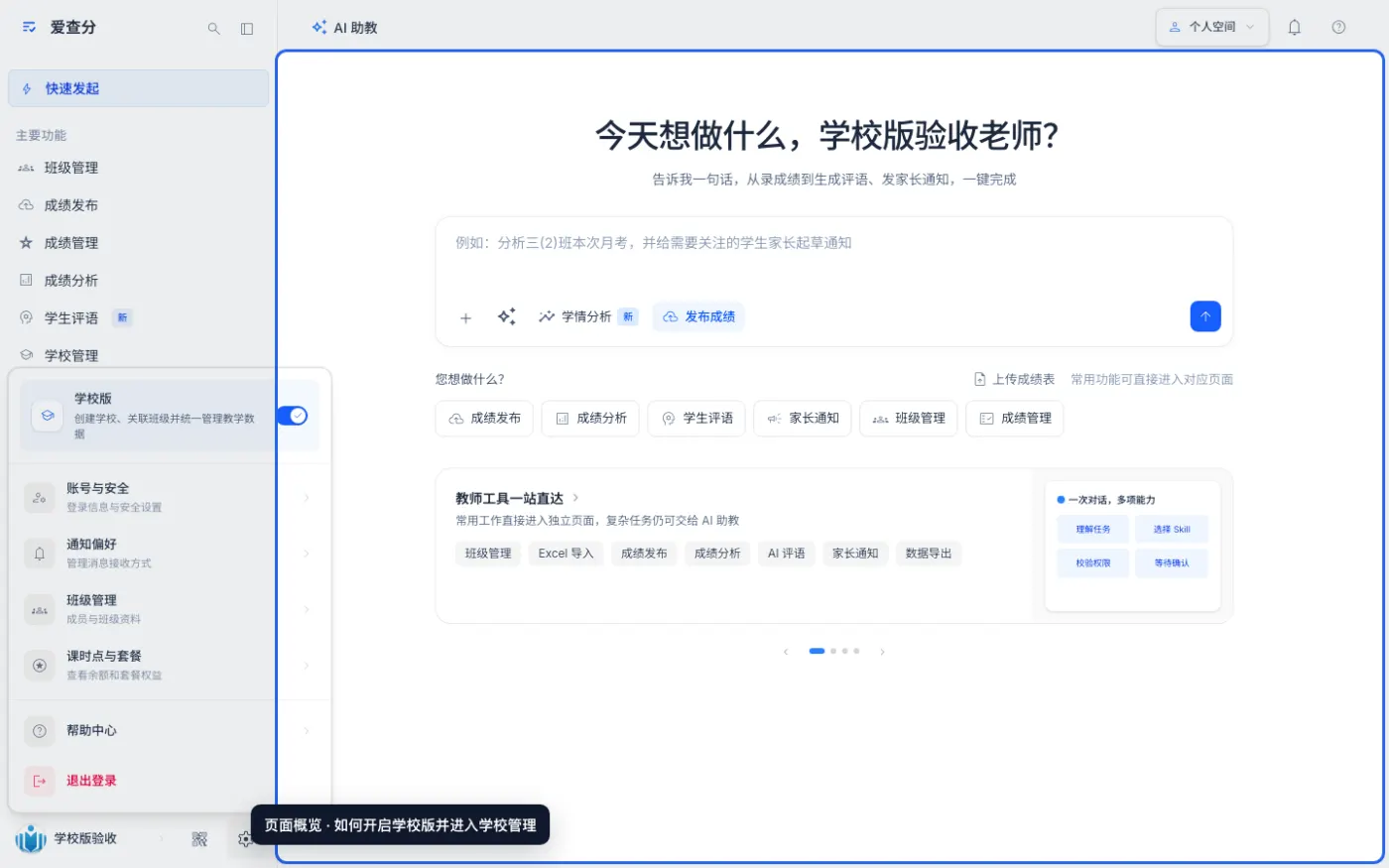
Task: Open 成绩管理 with the star icon in sidebar
Action: coord(139,243)
